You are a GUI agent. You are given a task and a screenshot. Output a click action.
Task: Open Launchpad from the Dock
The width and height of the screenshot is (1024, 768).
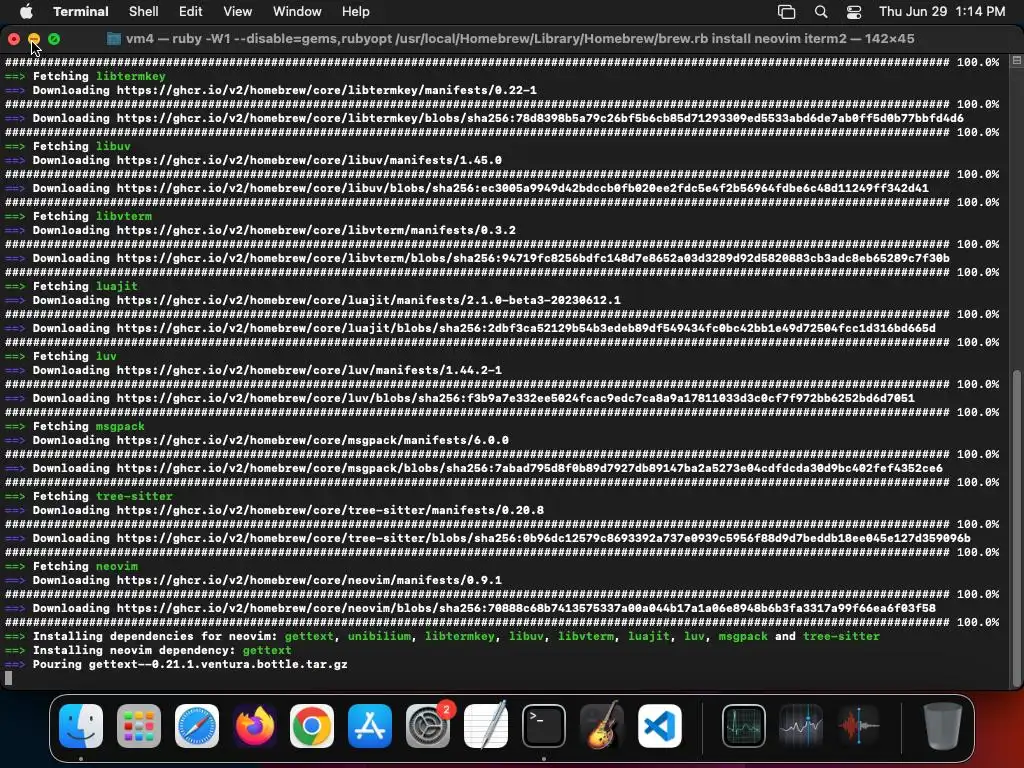point(138,726)
